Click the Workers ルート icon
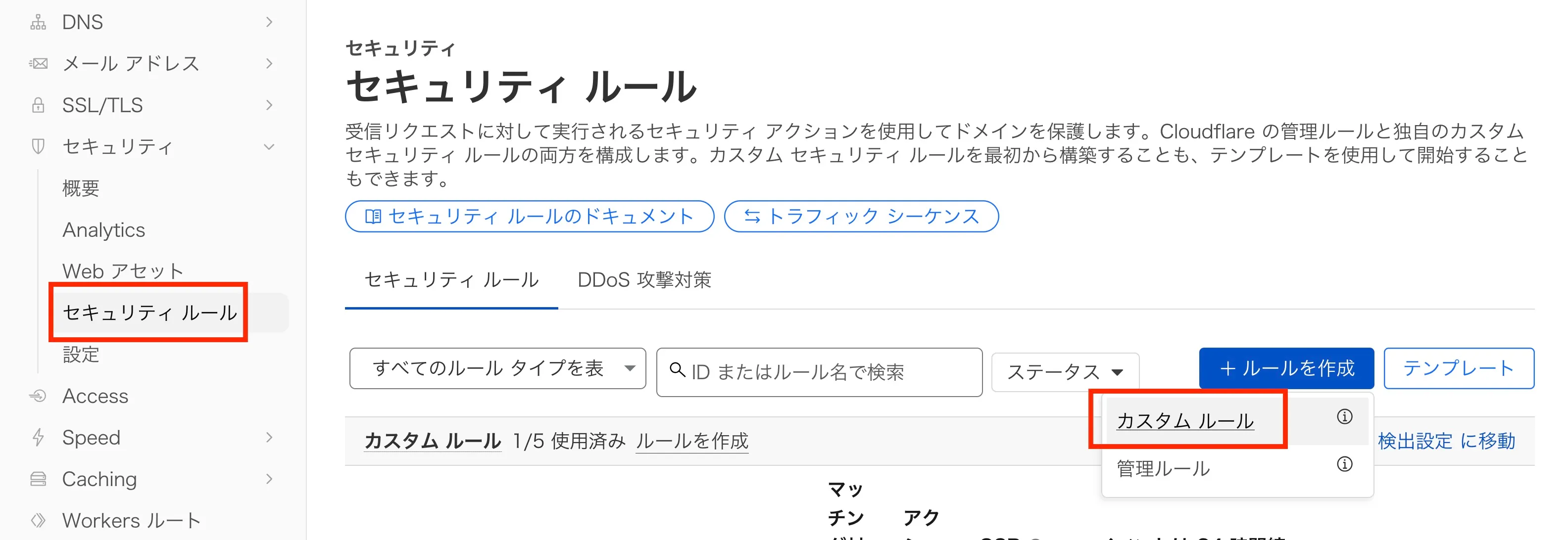Image resolution: width=1568 pixels, height=540 pixels. 38,520
